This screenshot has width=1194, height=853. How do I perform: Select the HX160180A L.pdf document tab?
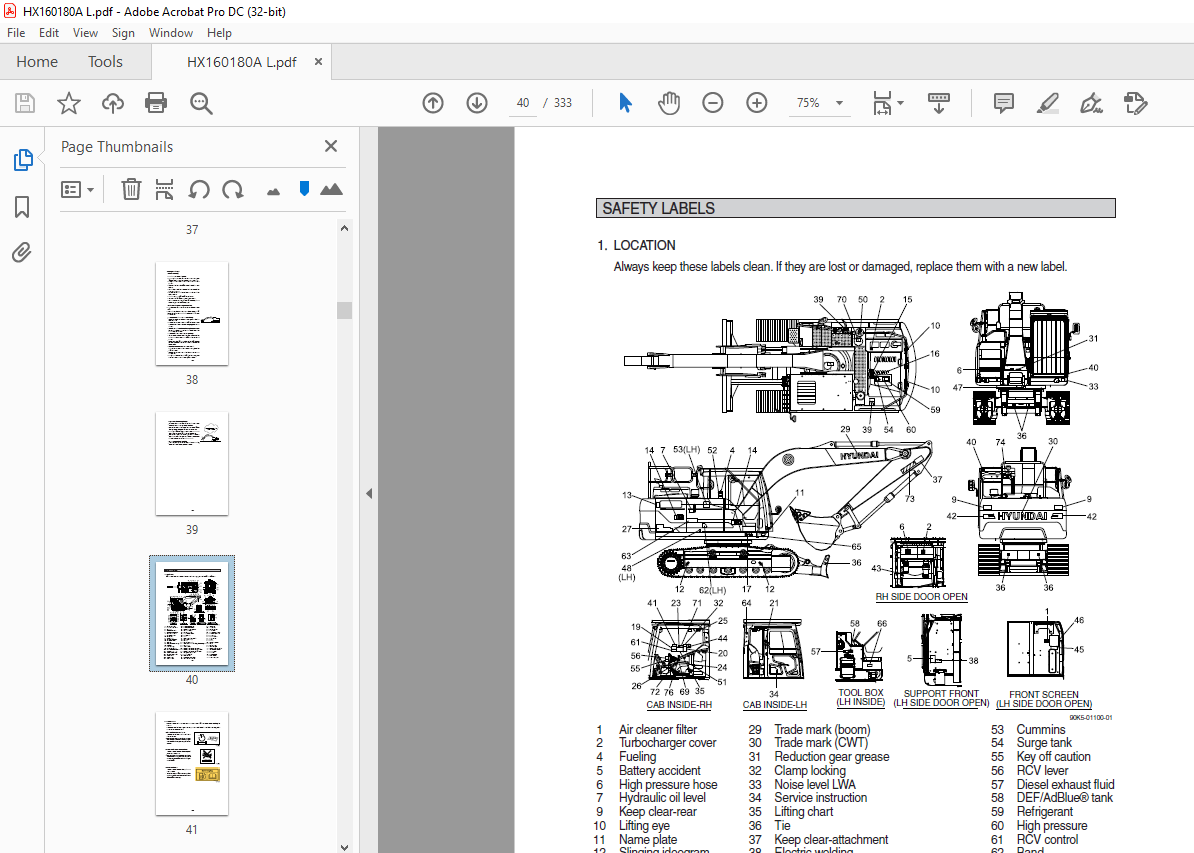click(241, 62)
